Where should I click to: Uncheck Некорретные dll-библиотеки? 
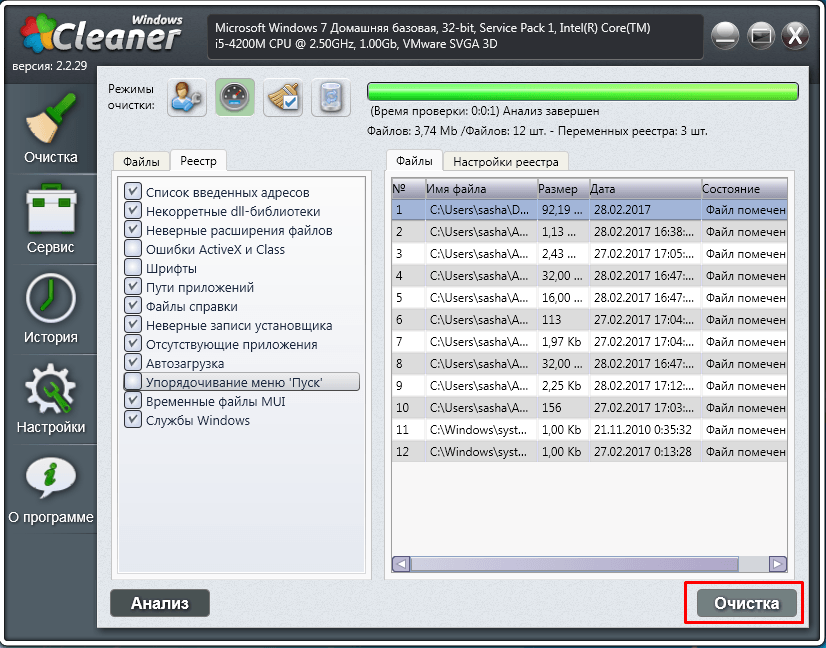click(x=133, y=210)
